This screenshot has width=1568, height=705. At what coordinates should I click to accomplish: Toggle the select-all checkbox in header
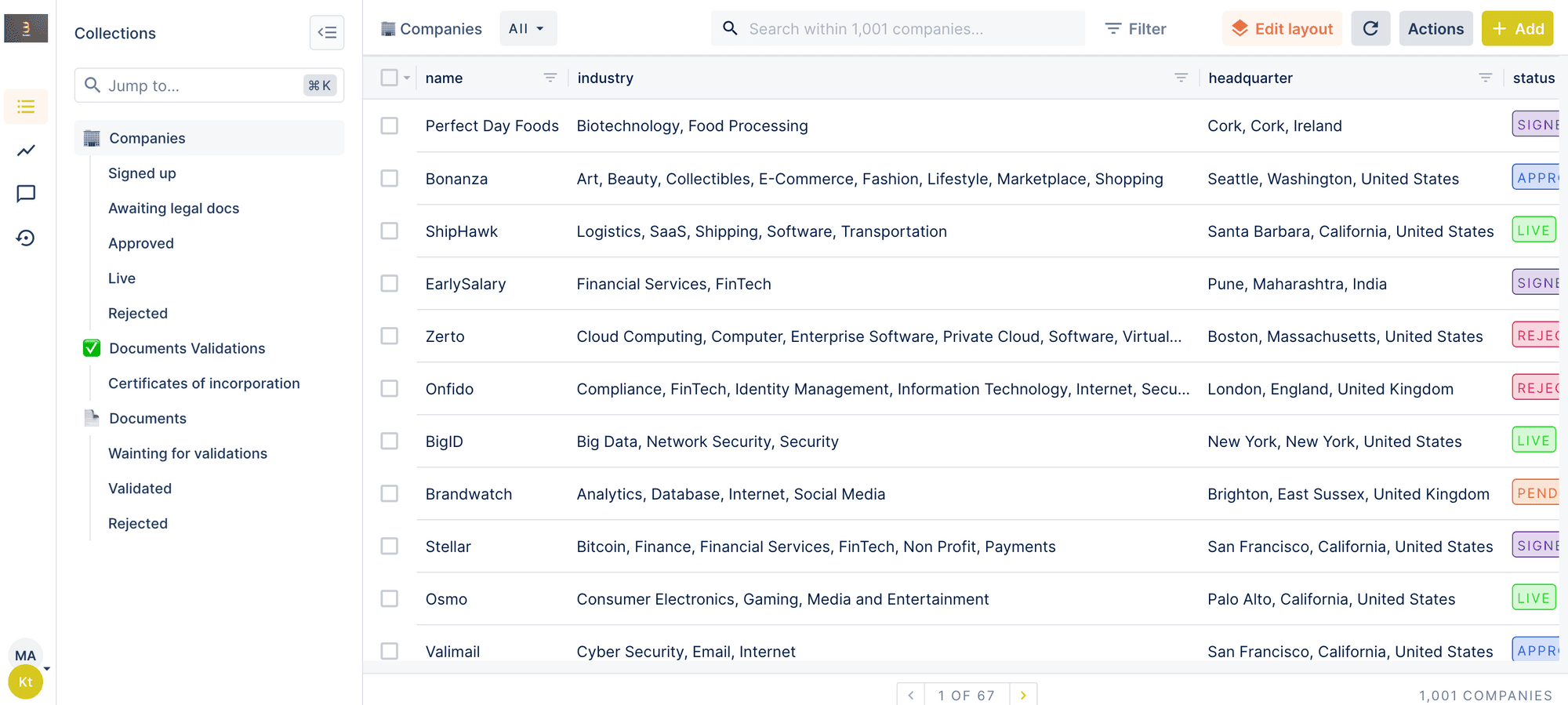pos(389,78)
